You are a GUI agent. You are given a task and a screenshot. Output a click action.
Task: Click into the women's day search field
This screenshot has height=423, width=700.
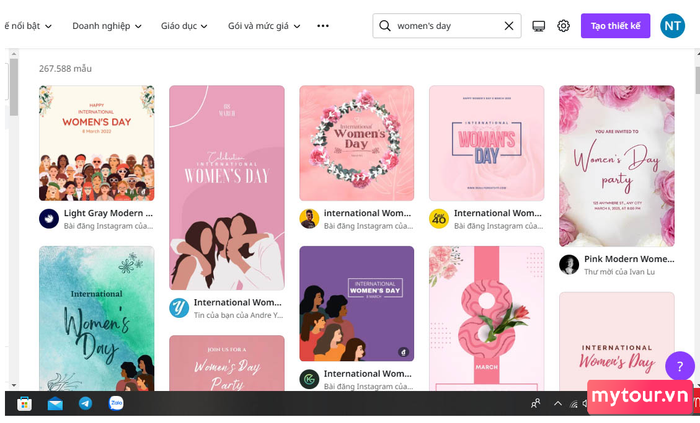(x=445, y=26)
